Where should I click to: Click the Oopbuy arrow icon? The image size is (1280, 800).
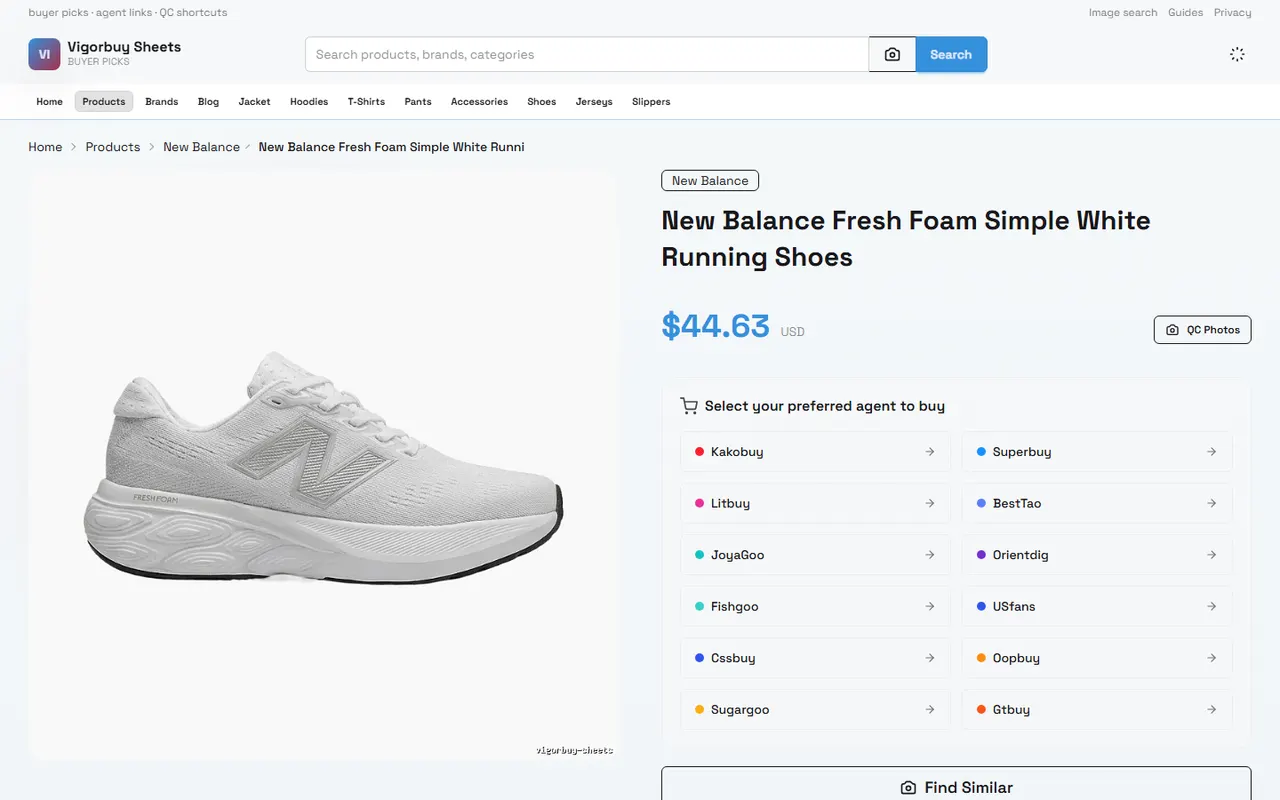(1212, 658)
